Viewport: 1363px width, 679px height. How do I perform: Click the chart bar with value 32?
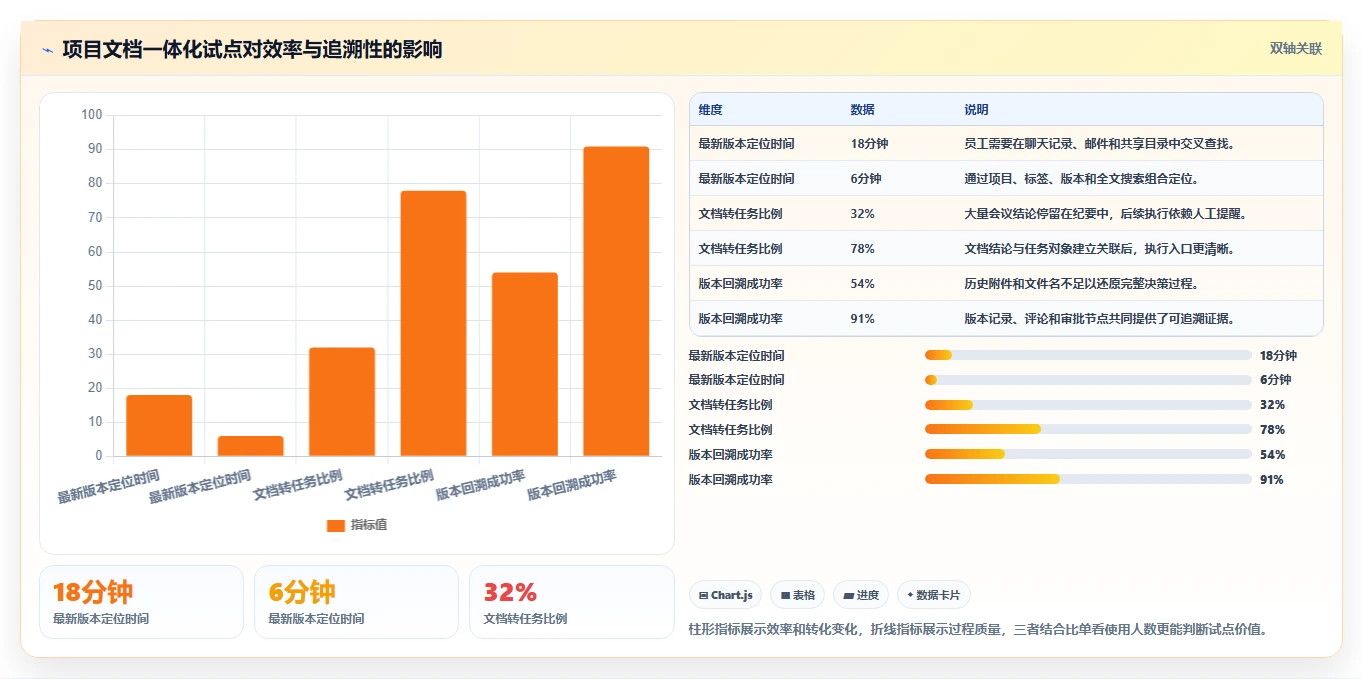(x=342, y=402)
